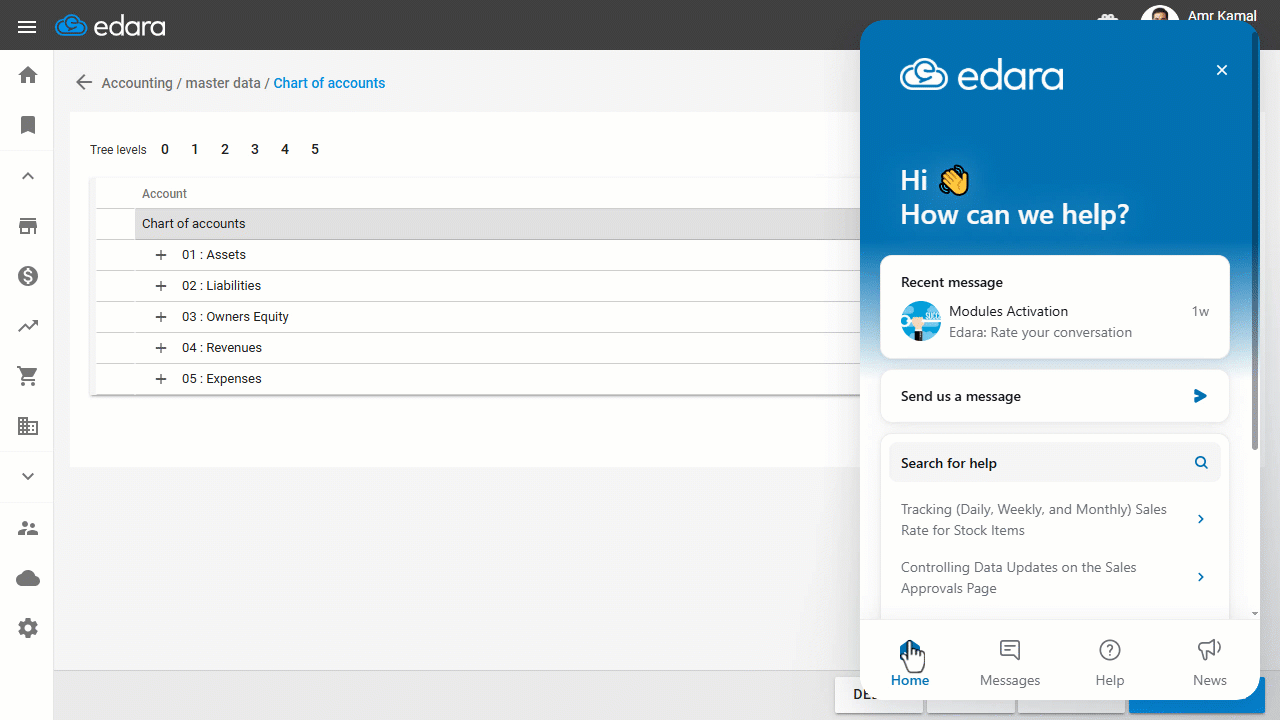
Task: Click the Account column header
Action: click(x=164, y=194)
